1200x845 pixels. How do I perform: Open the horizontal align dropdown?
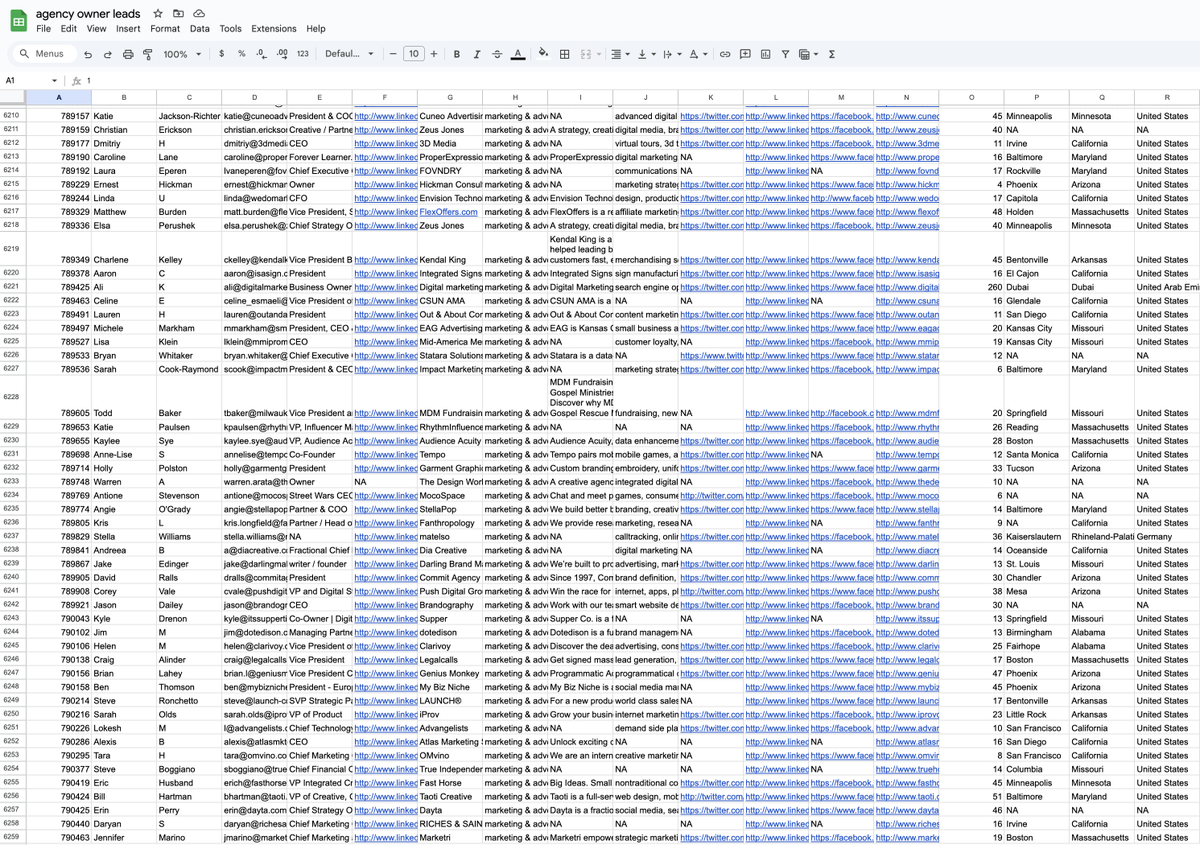point(619,54)
